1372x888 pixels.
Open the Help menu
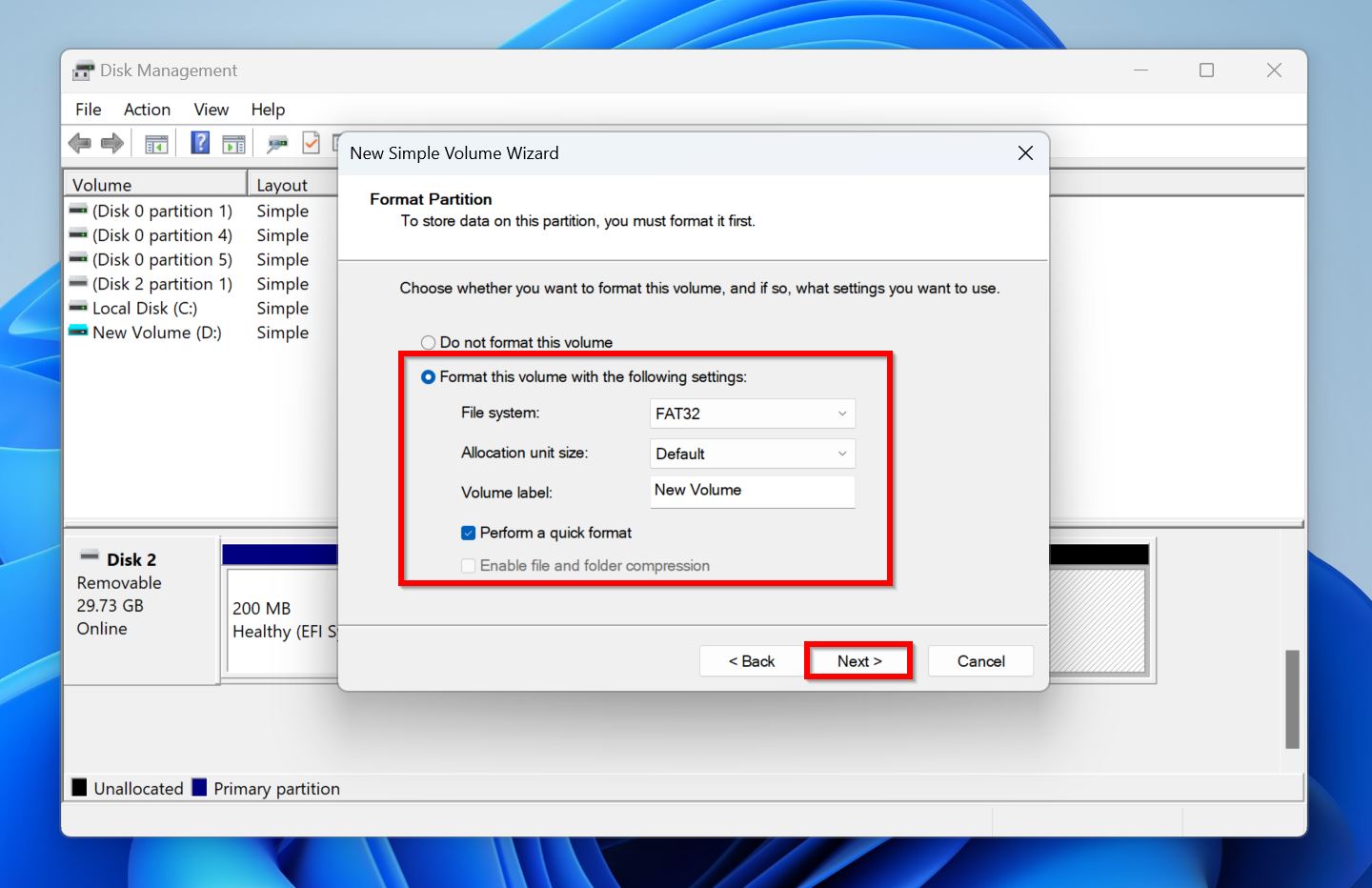268,110
